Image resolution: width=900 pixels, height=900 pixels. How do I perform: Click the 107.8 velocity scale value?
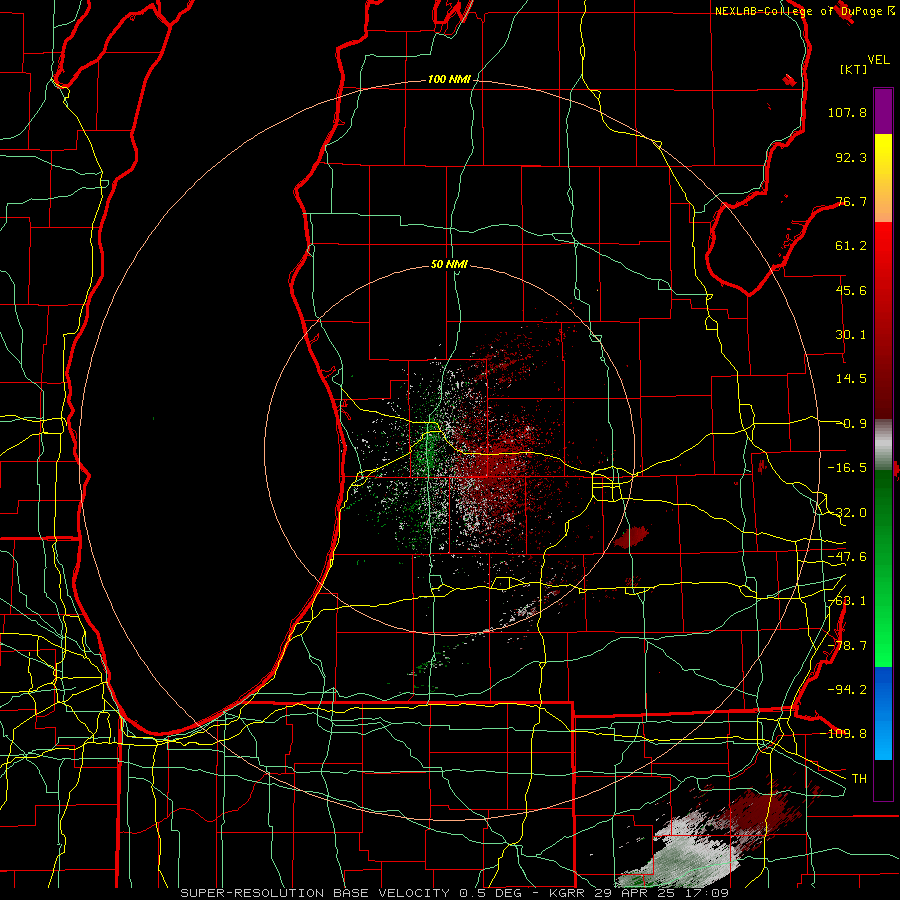847,112
